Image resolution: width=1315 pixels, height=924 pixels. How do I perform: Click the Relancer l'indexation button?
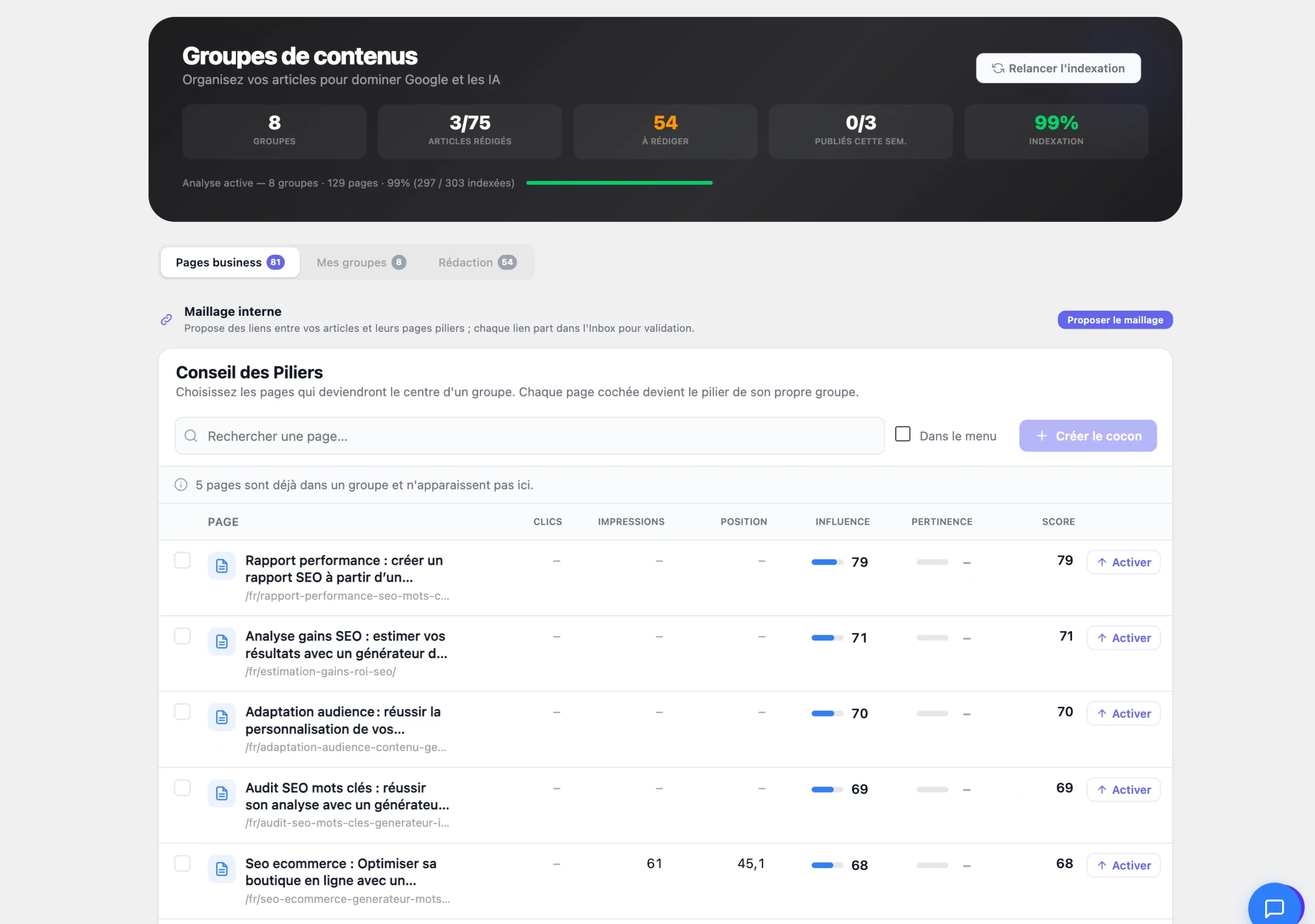pyautogui.click(x=1058, y=68)
